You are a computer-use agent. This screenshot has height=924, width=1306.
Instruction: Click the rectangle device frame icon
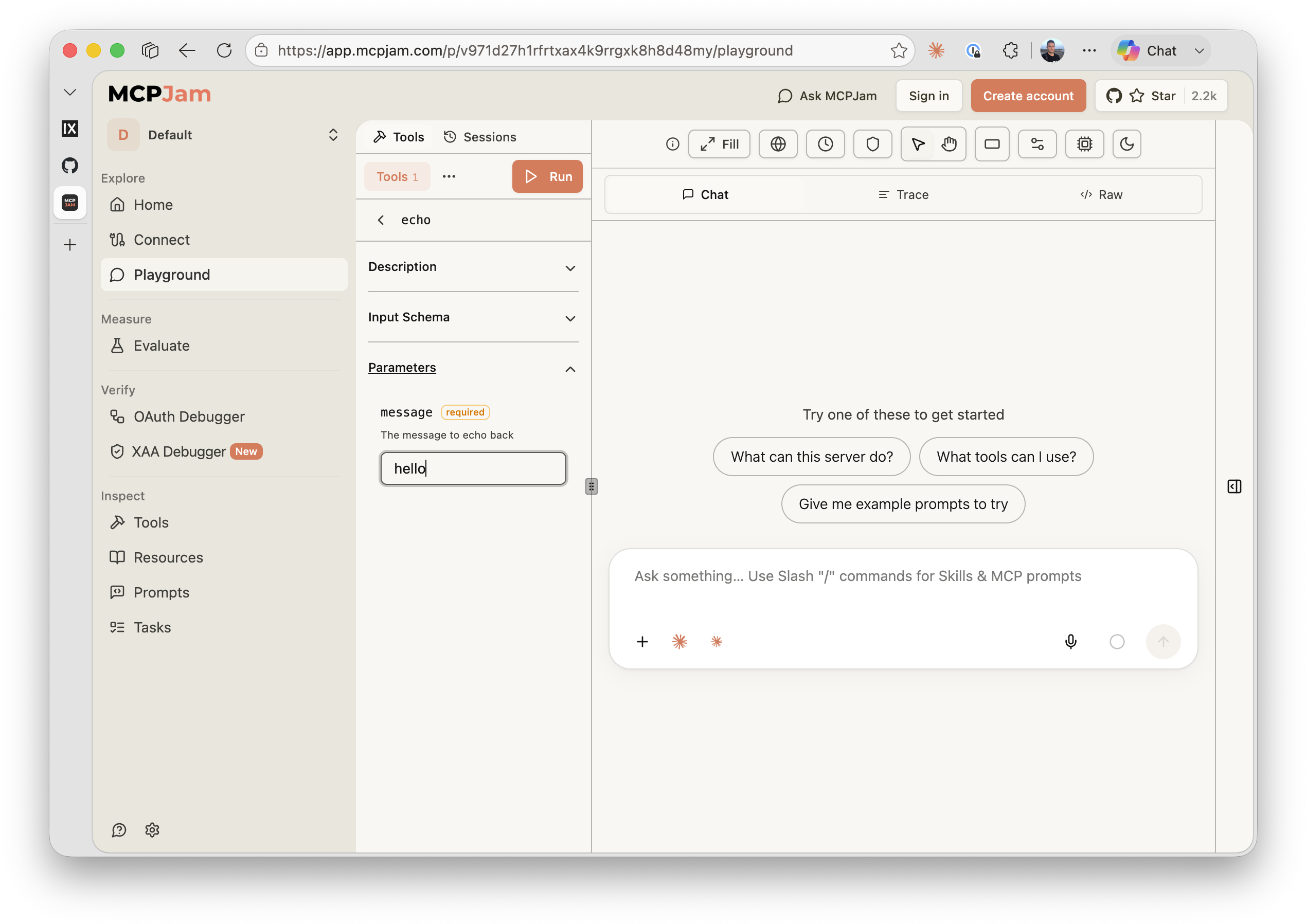991,144
